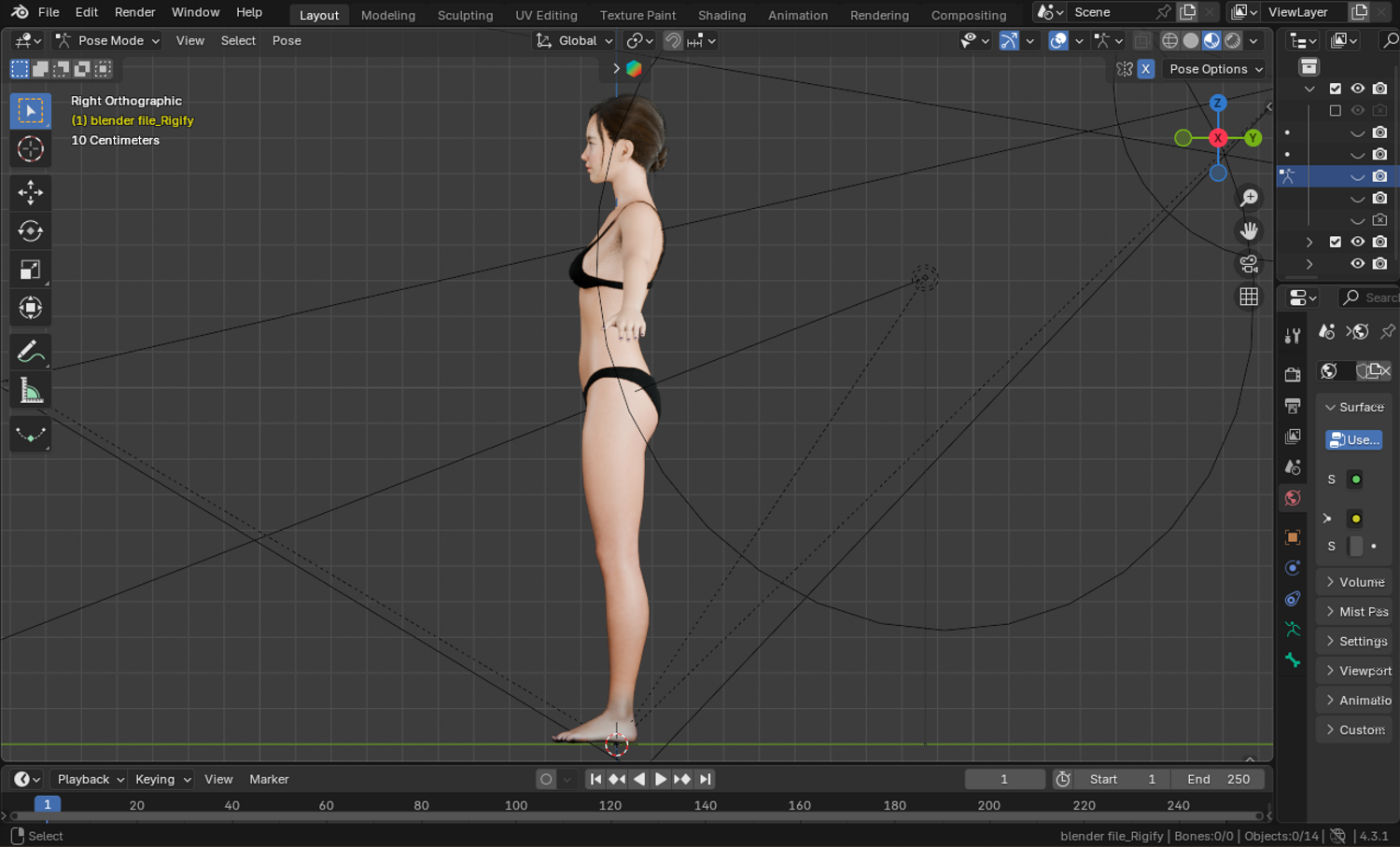1400x847 pixels.
Task: Open the Scene properties tab
Action: point(1293,466)
